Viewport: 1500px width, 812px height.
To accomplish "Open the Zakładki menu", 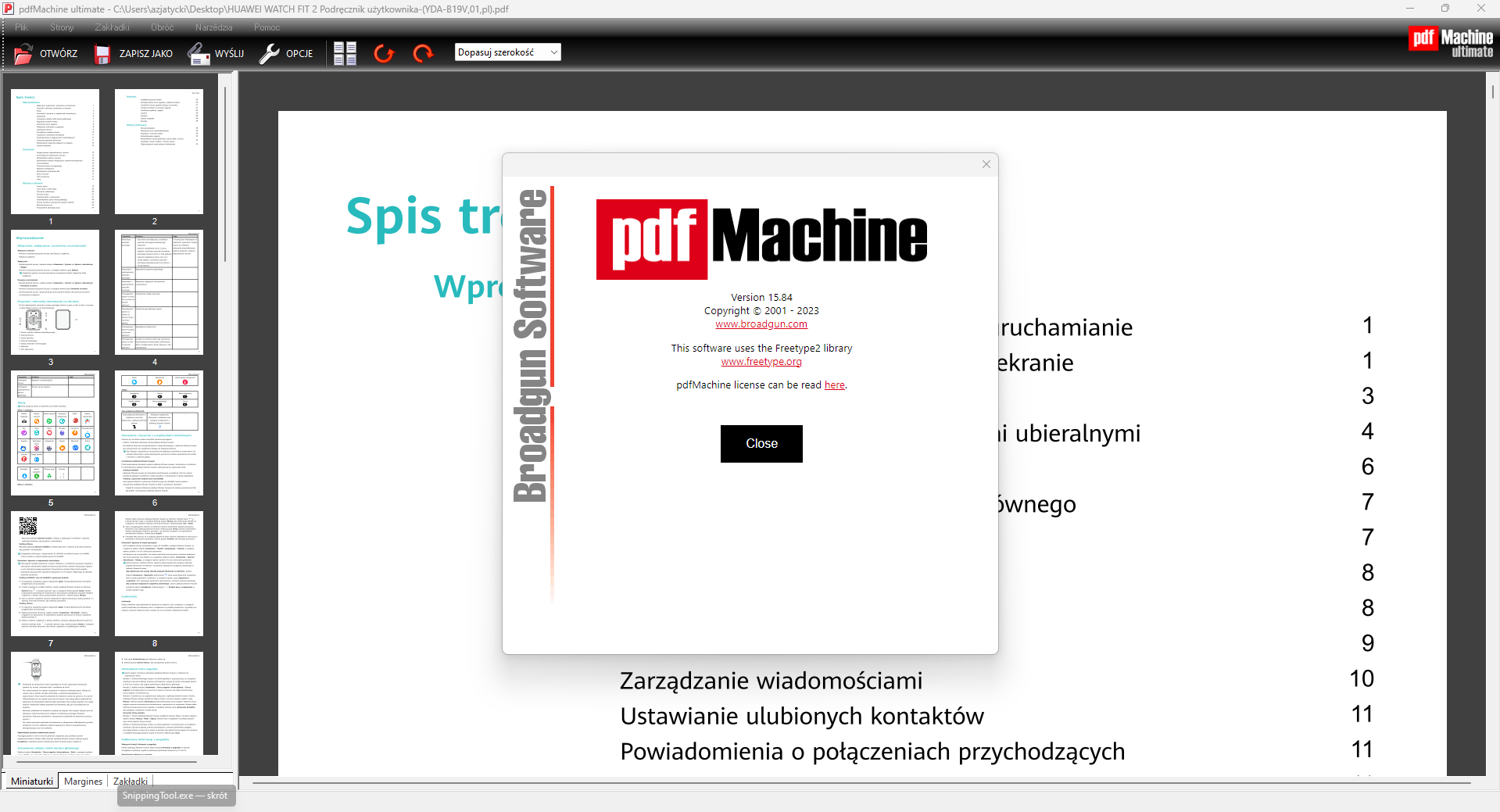I will pos(113,27).
